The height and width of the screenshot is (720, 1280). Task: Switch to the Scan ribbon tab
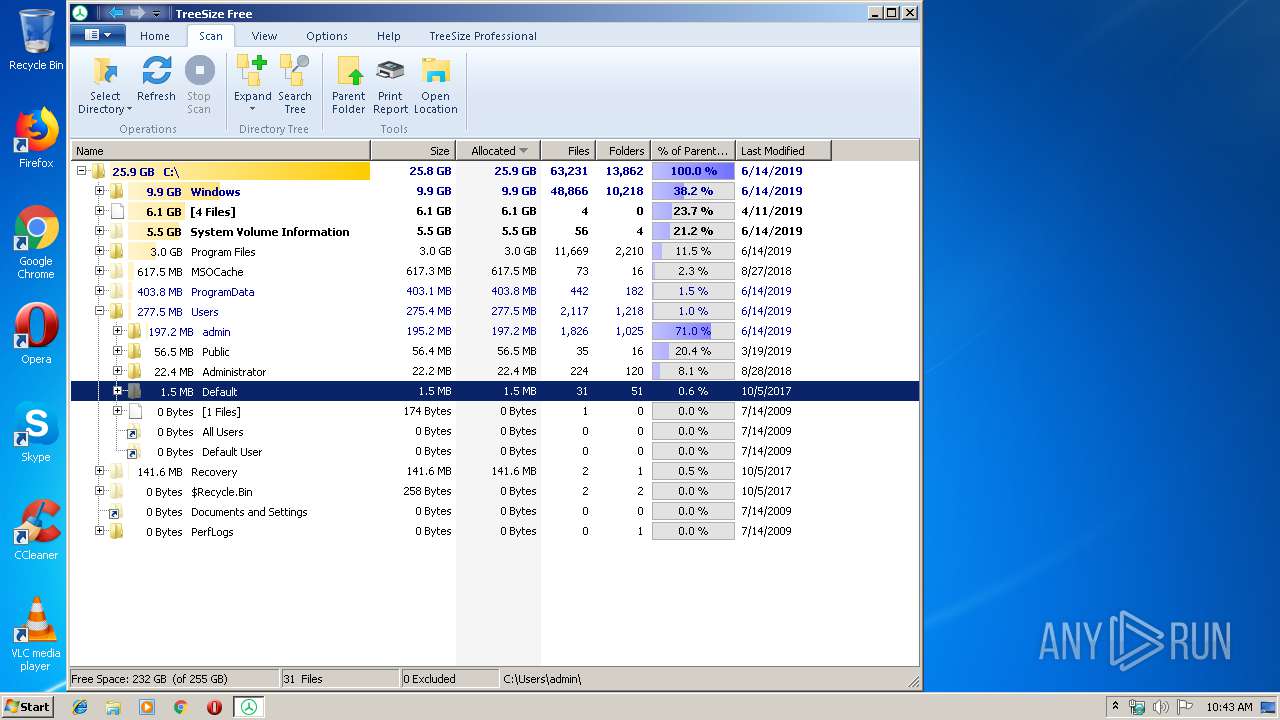(211, 36)
